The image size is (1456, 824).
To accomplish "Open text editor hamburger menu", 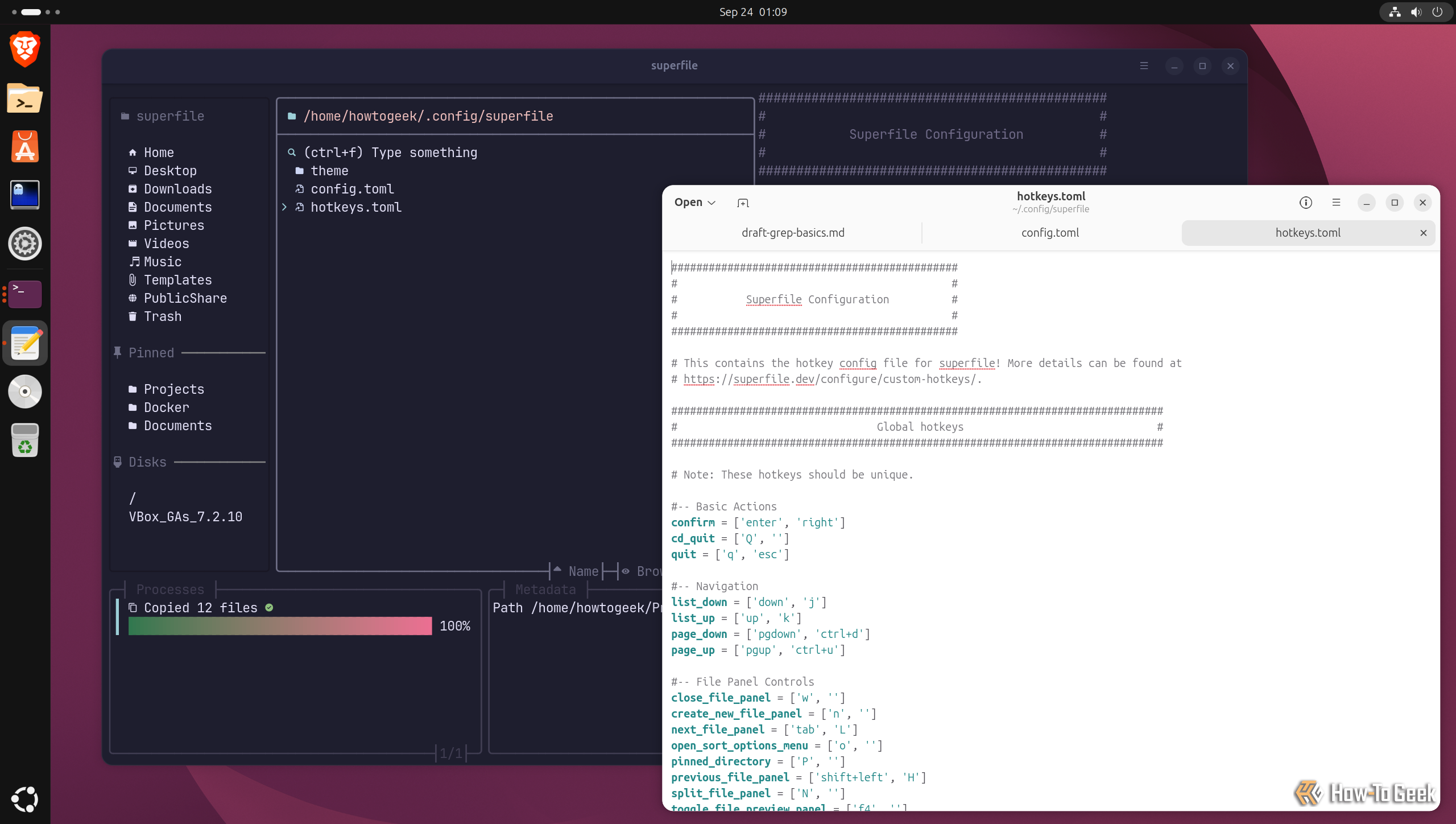I will pos(1337,203).
